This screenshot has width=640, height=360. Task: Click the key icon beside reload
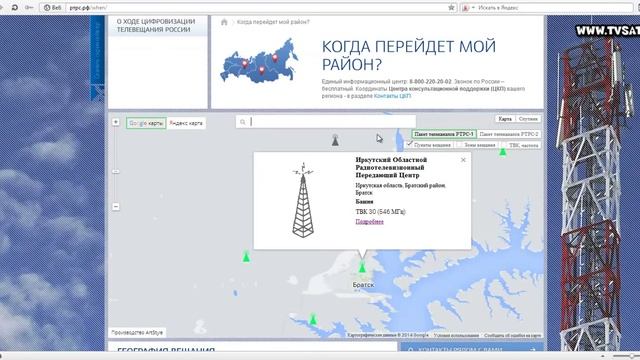pos(29,7)
